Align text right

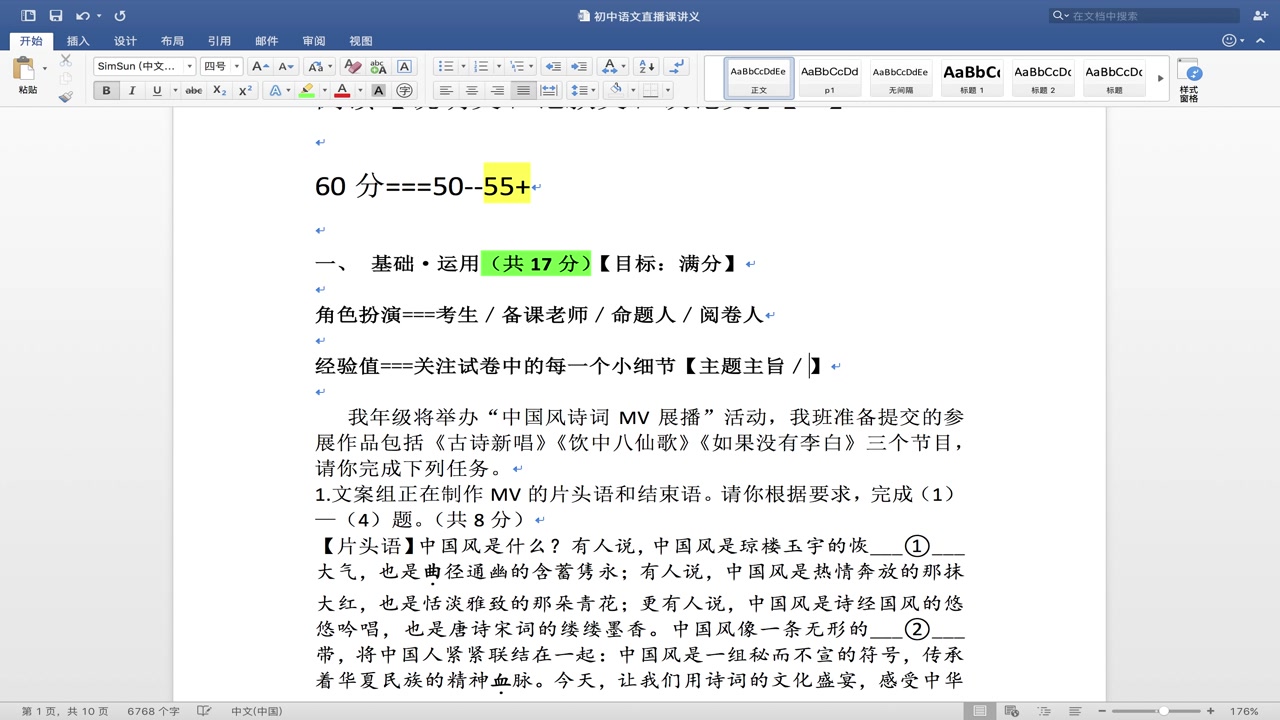497,90
